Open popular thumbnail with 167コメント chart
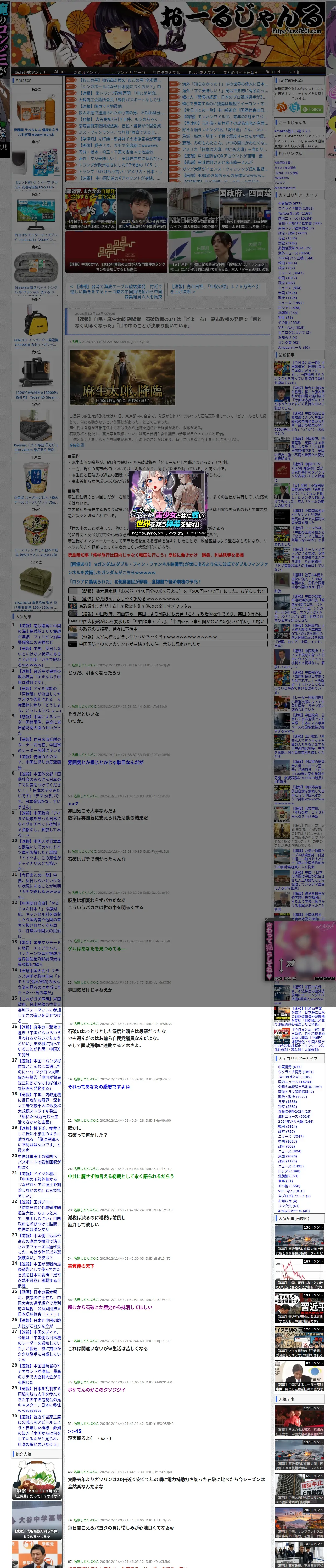Viewport: 336px width, 1568px height. pos(299,1273)
